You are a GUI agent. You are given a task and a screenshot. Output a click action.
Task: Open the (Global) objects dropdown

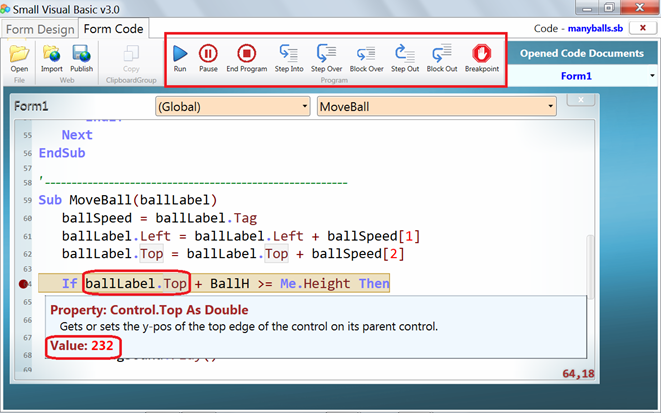[233, 106]
